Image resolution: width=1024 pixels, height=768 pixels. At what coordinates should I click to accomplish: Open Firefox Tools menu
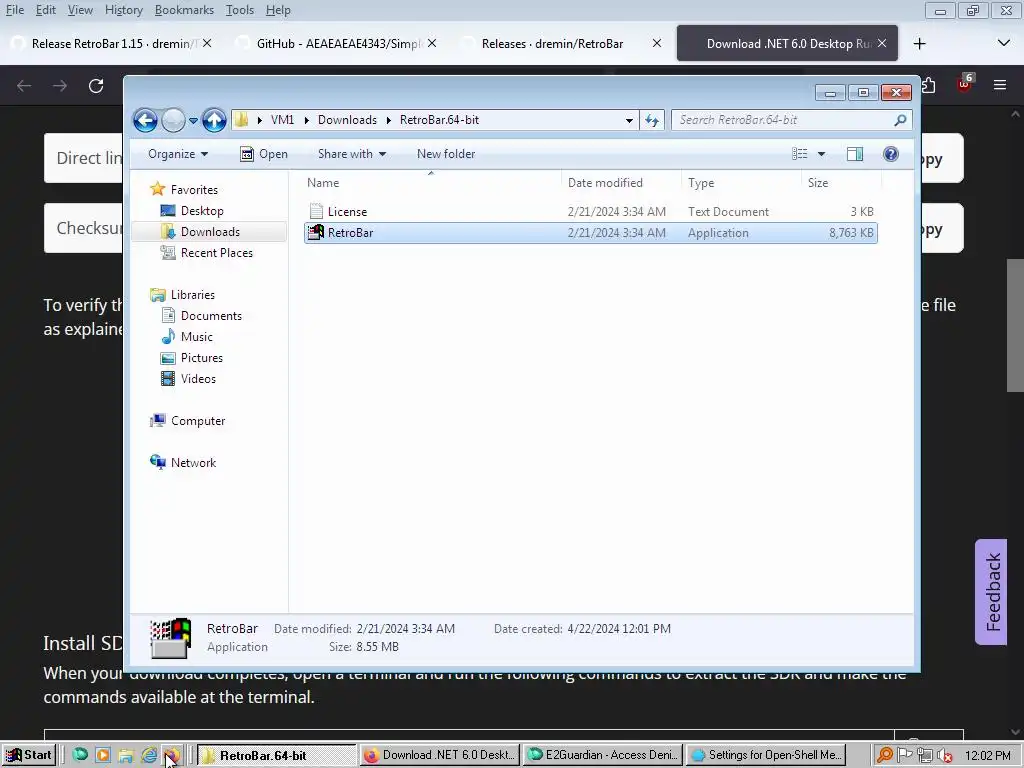(240, 10)
